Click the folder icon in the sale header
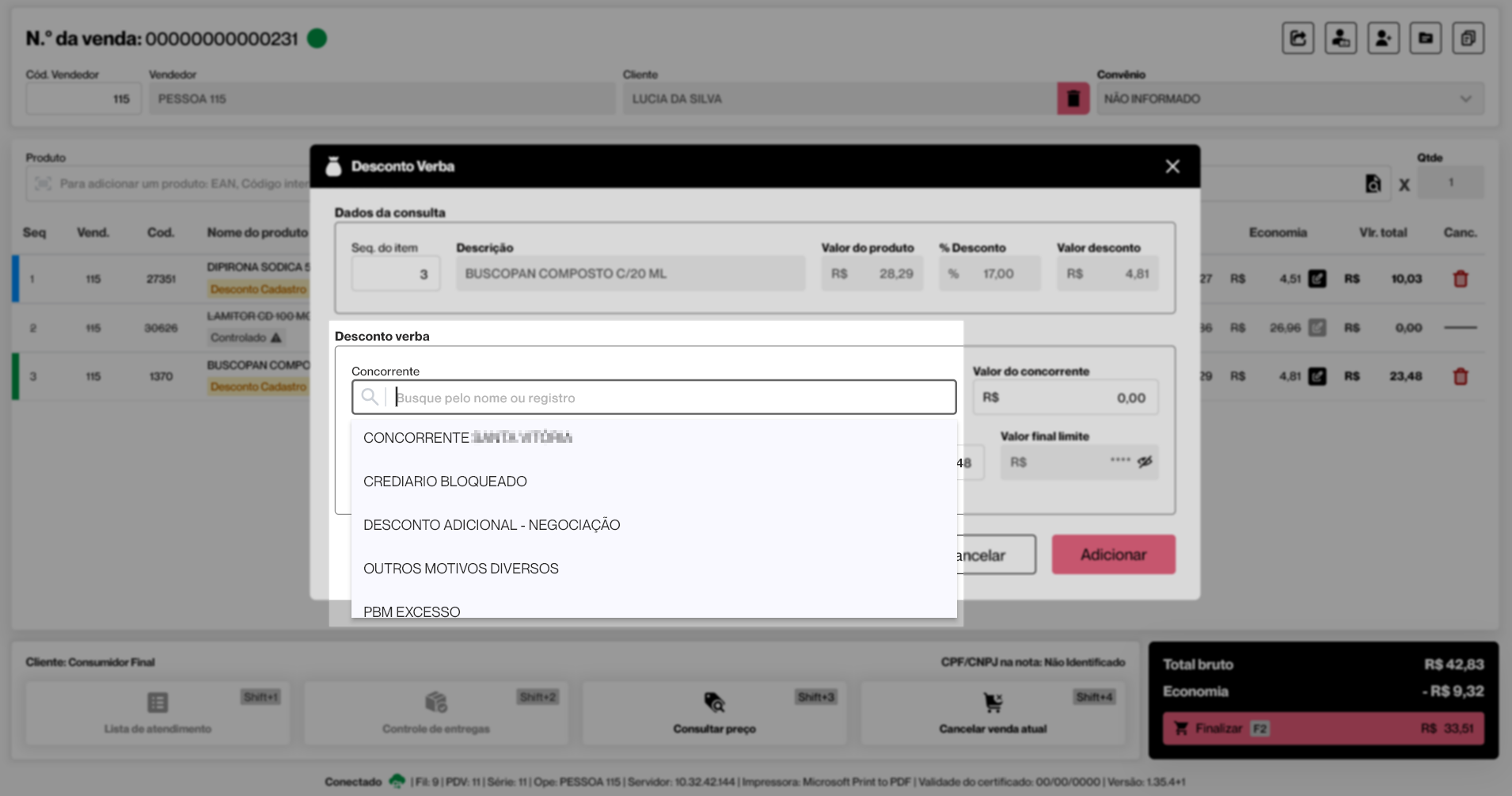 1425,38
